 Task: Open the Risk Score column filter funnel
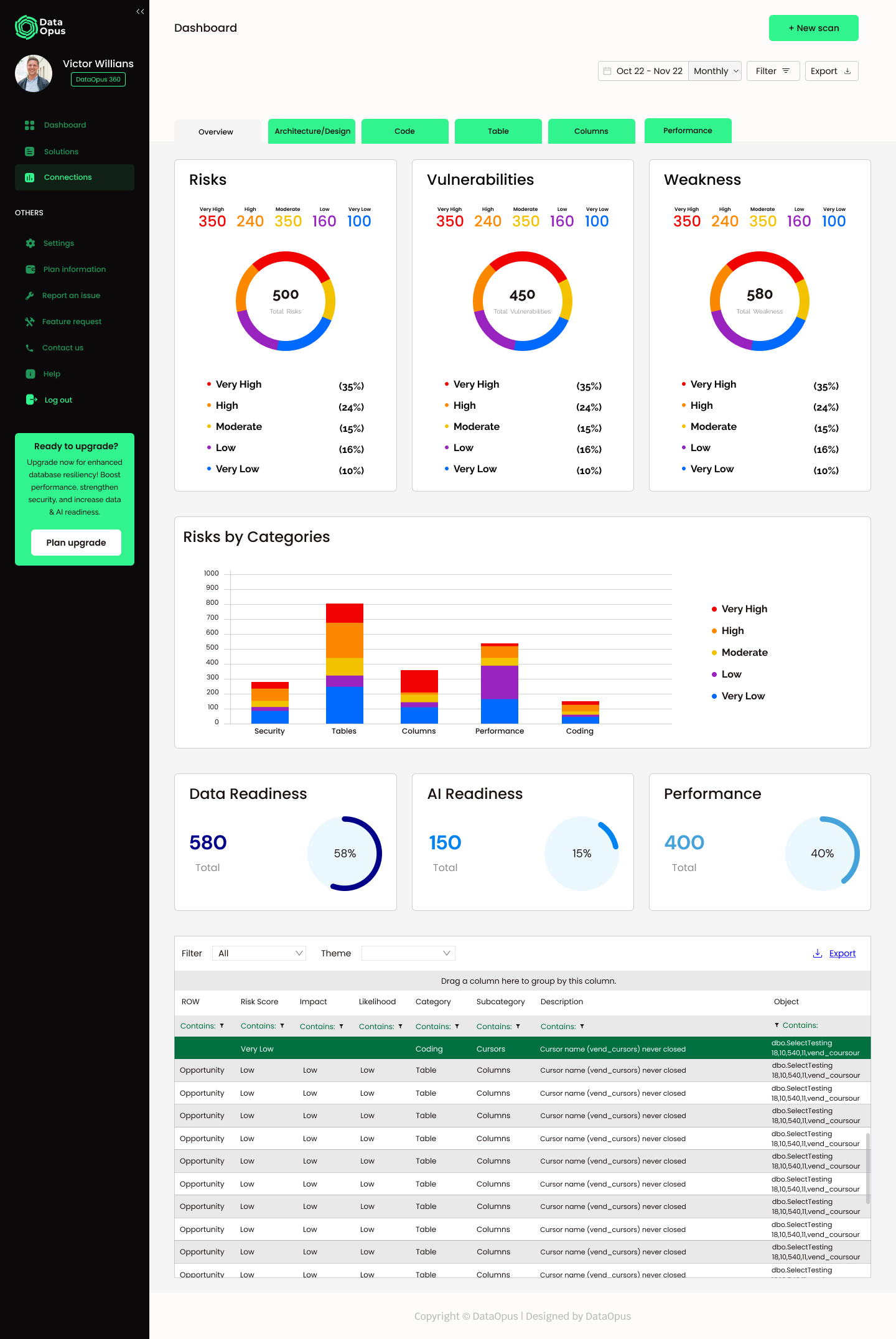(282, 1026)
